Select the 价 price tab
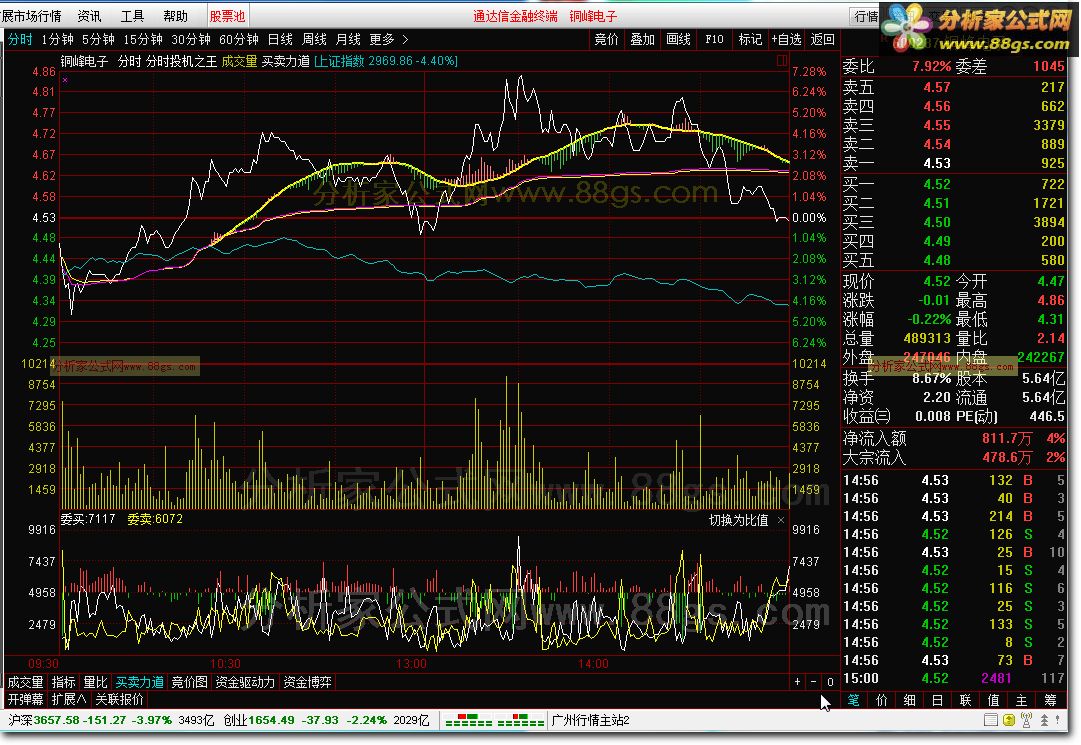 (882, 700)
